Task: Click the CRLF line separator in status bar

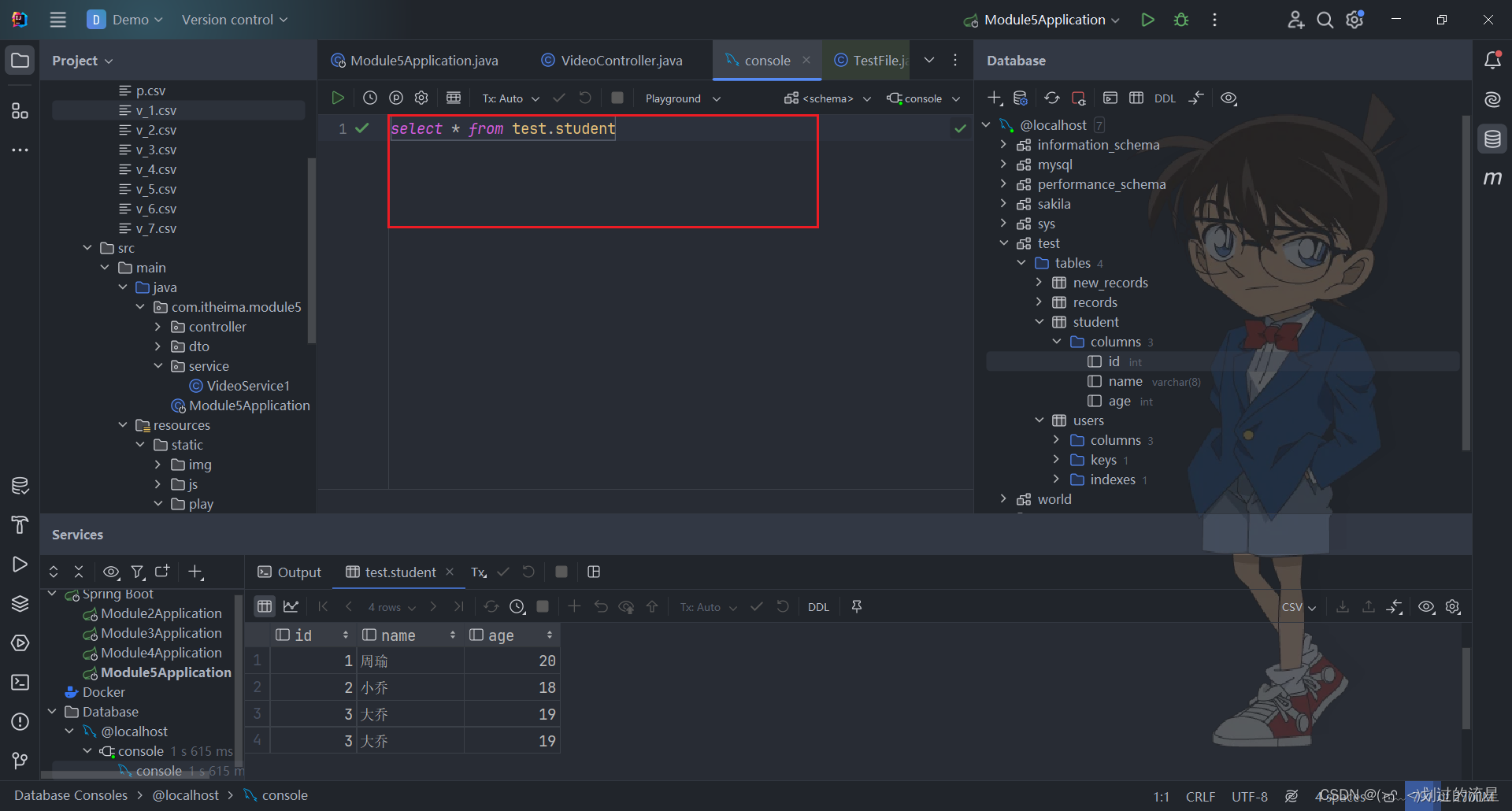Action: point(1200,797)
